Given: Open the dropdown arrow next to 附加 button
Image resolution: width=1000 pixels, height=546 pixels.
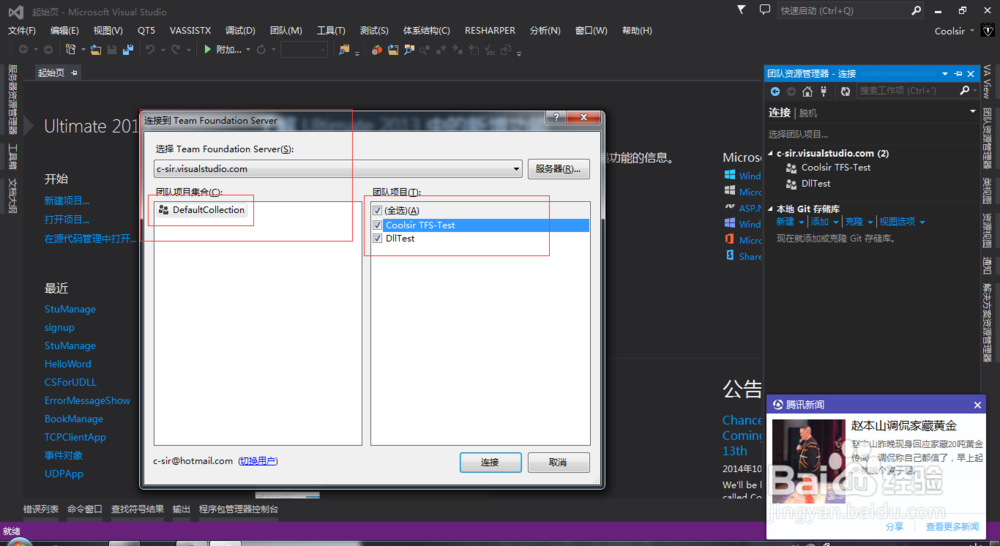Looking at the screenshot, I should tap(248, 50).
